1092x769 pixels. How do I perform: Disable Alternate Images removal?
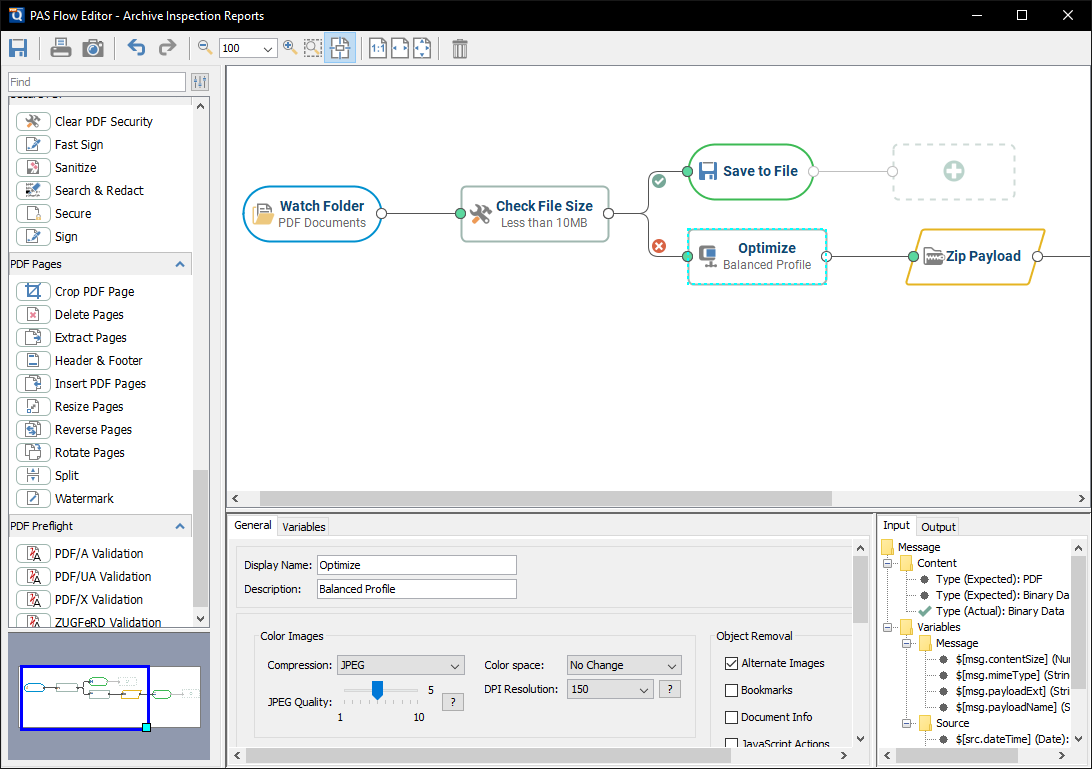click(733, 662)
